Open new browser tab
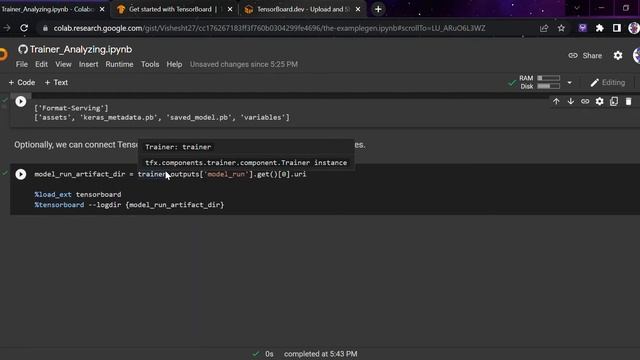The width and height of the screenshot is (640, 360). (378, 9)
